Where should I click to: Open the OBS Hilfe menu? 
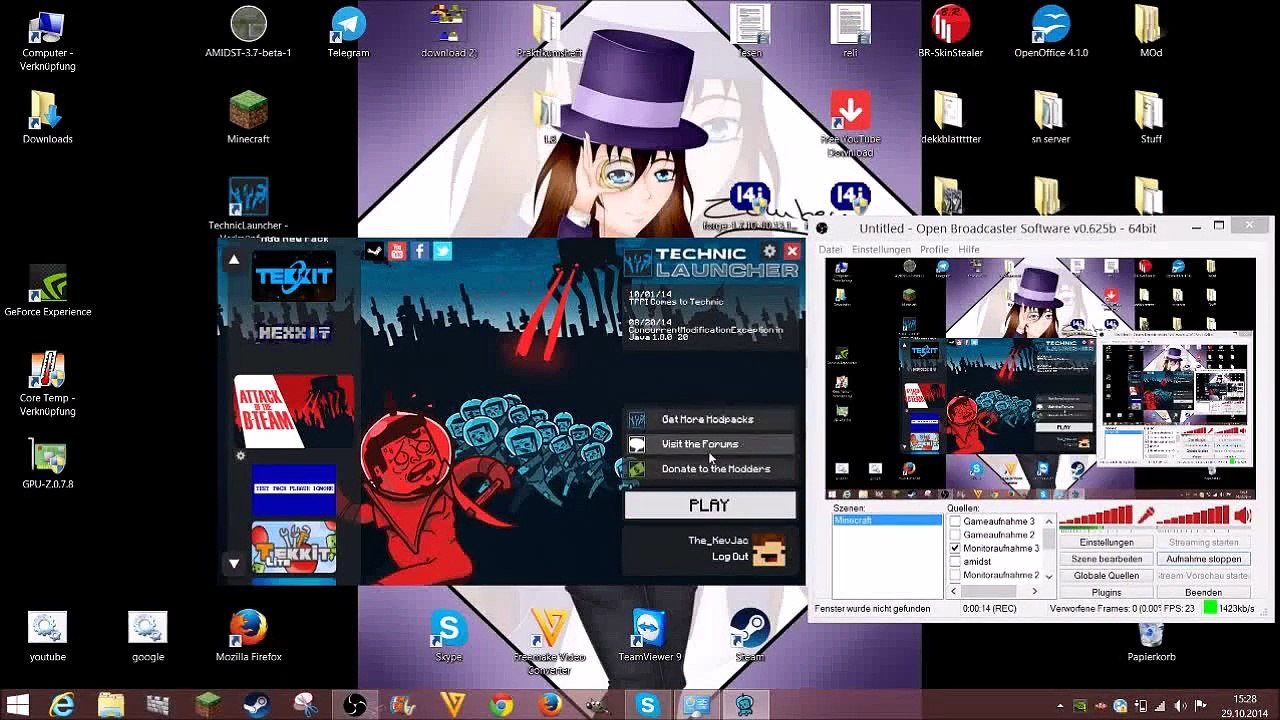(969, 249)
